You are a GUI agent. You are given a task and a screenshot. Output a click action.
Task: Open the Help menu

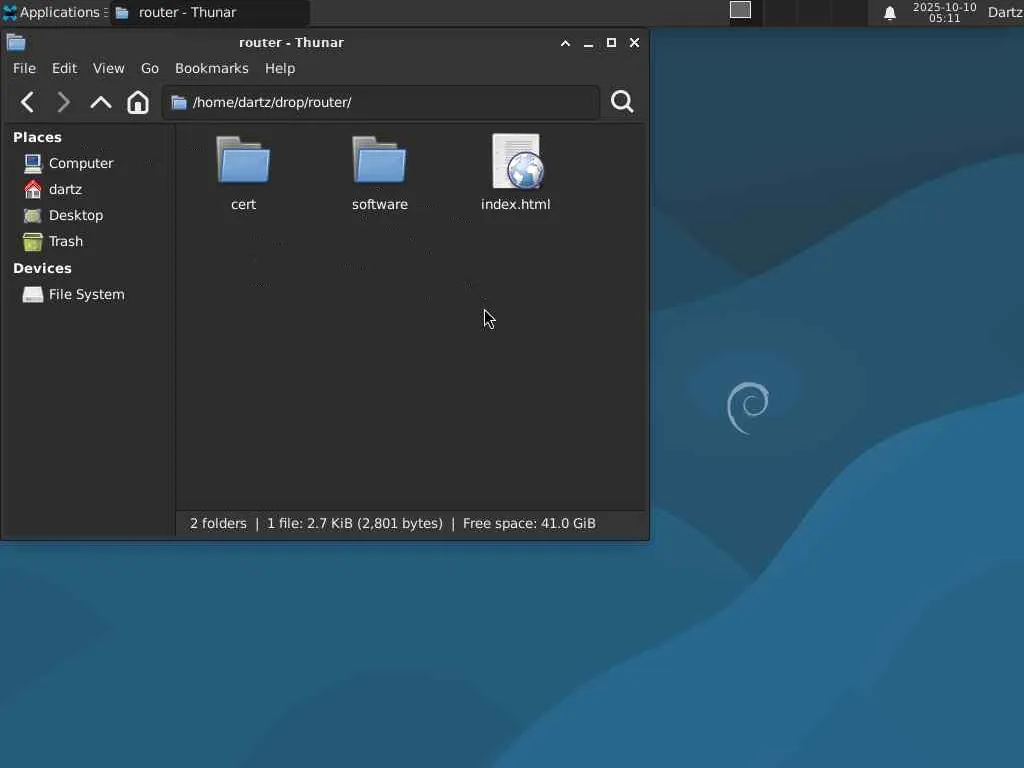tap(280, 69)
